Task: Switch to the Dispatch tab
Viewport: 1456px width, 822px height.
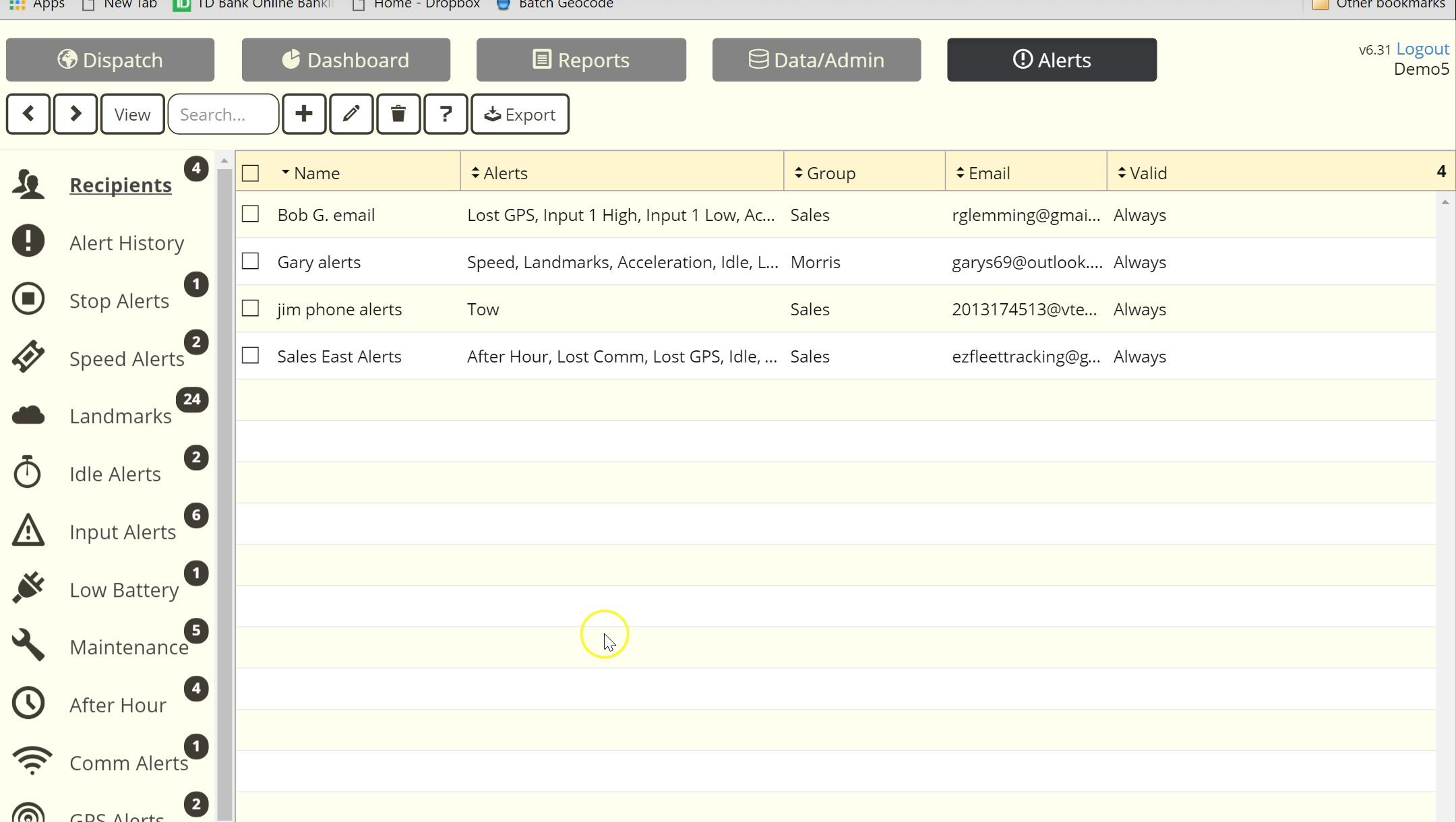Action: pyautogui.click(x=110, y=59)
